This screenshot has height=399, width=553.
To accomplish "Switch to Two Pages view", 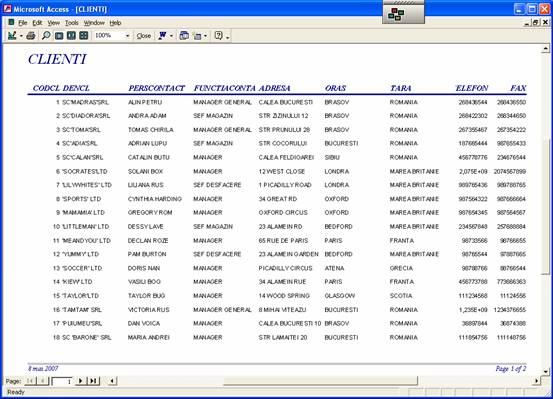I will point(71,36).
